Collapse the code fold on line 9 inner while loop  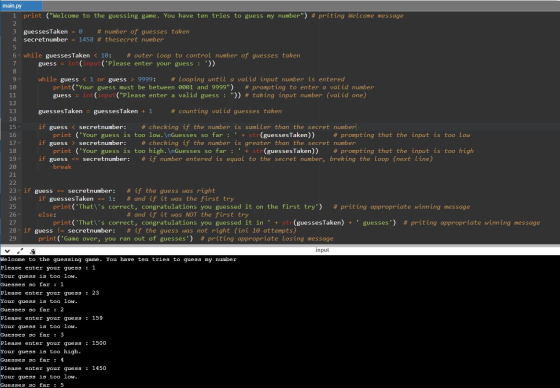19,79
